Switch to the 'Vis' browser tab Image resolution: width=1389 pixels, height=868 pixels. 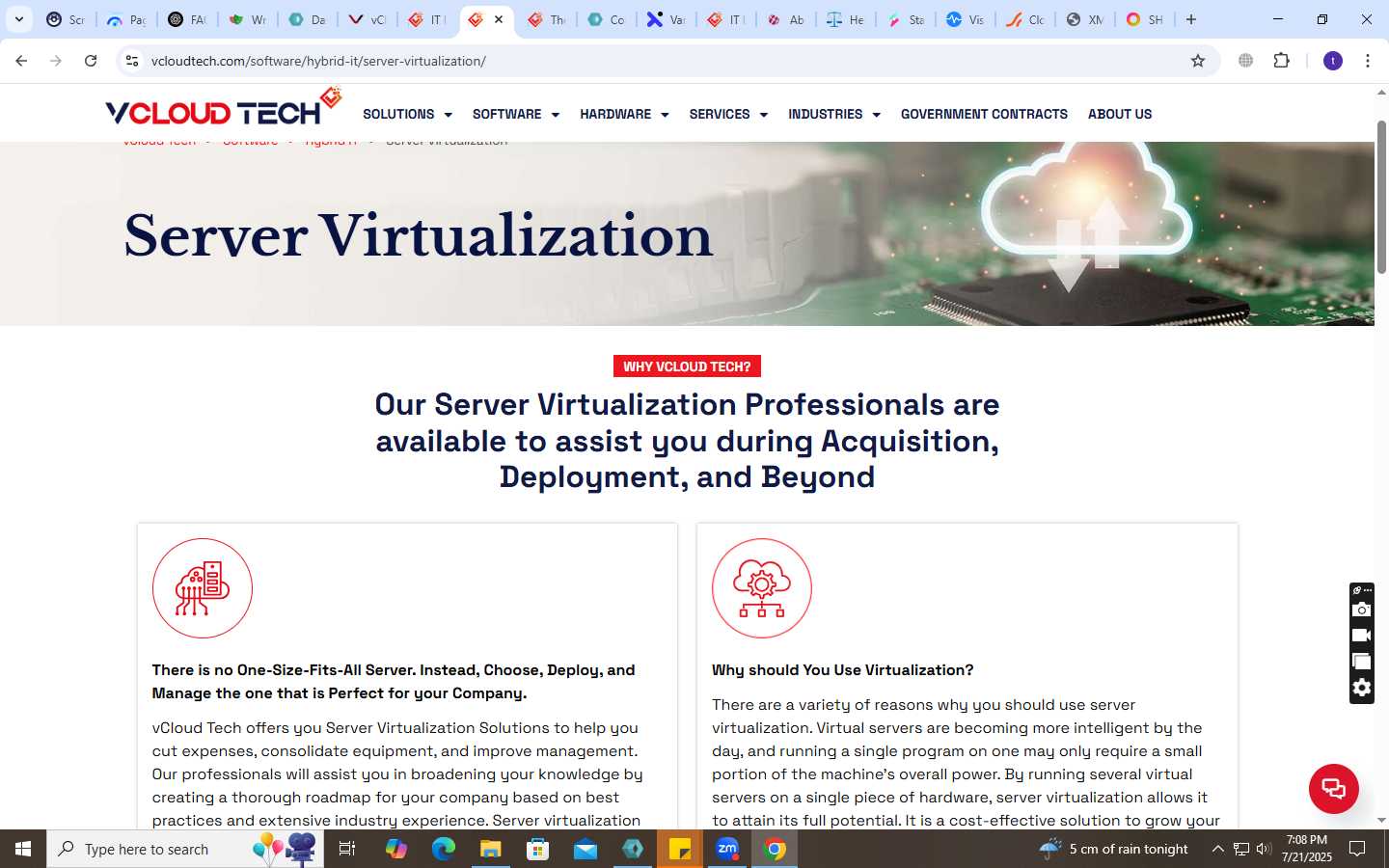tap(965, 19)
